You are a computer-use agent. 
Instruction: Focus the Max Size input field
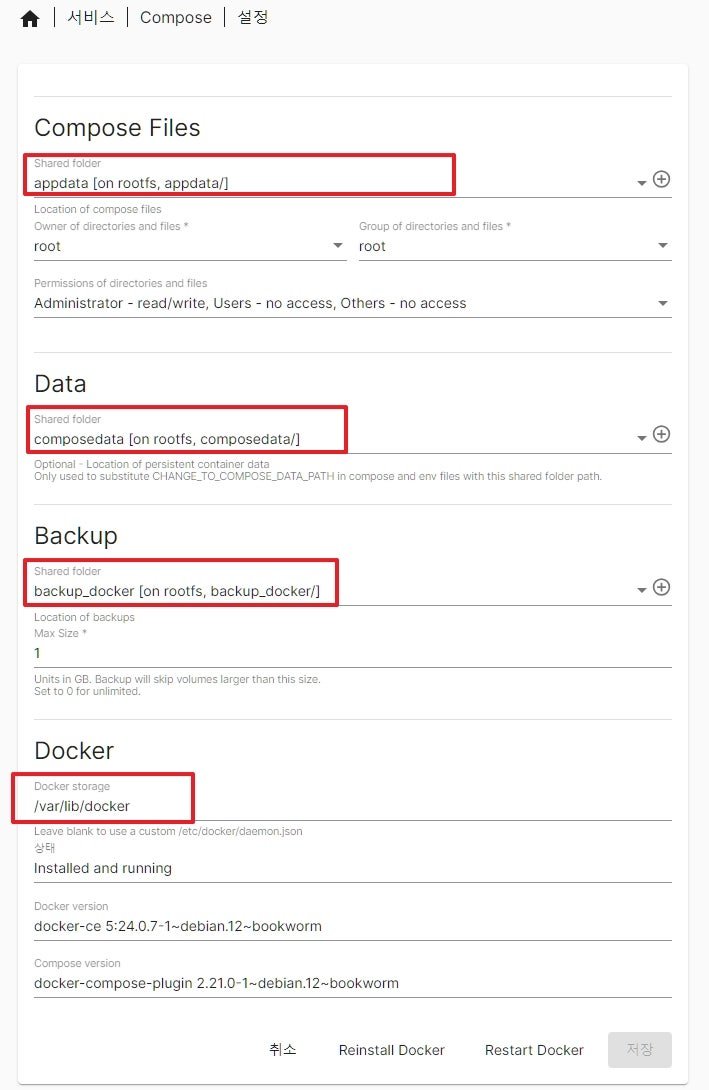pos(352,653)
